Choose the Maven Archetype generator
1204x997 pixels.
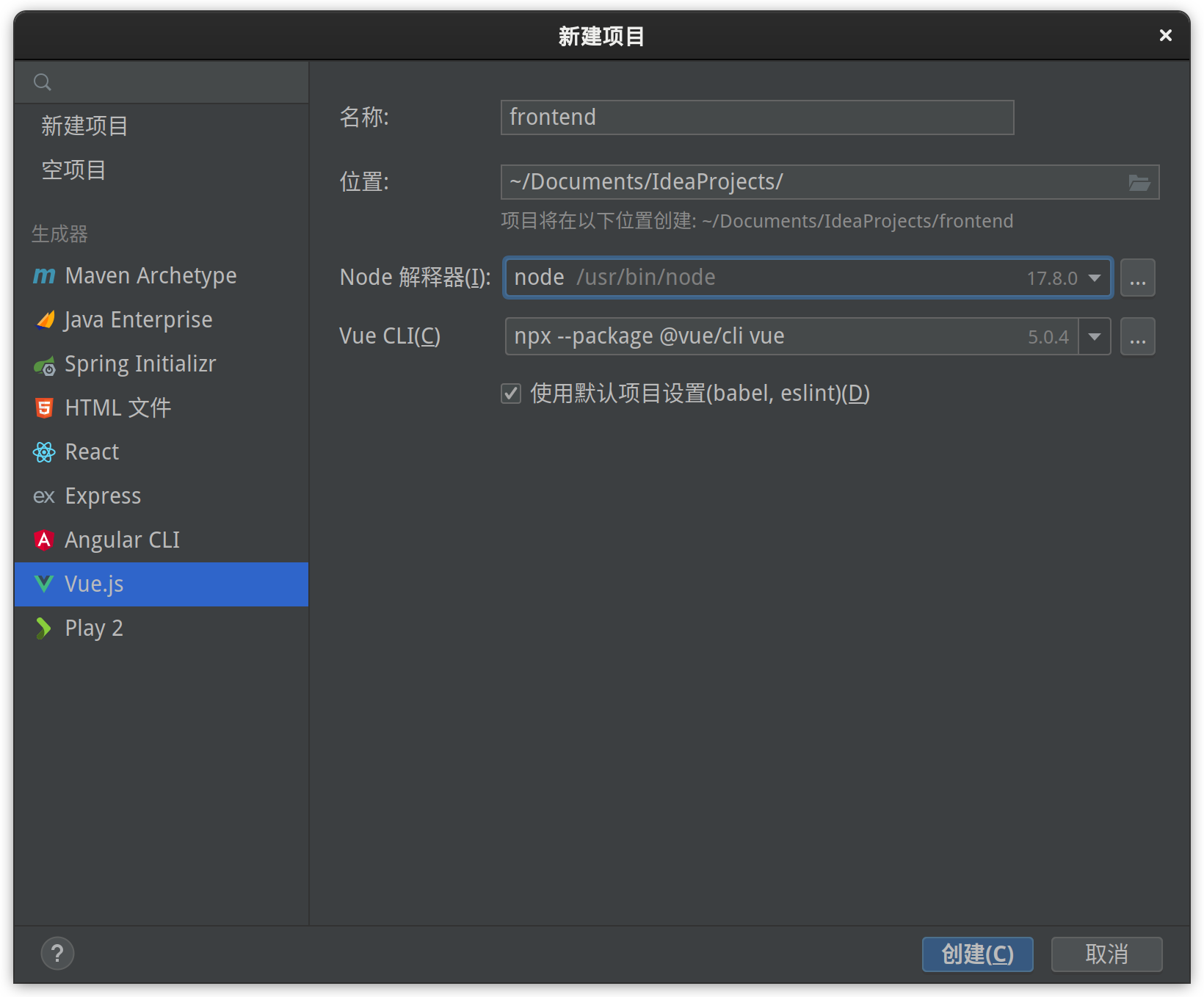(x=162, y=276)
